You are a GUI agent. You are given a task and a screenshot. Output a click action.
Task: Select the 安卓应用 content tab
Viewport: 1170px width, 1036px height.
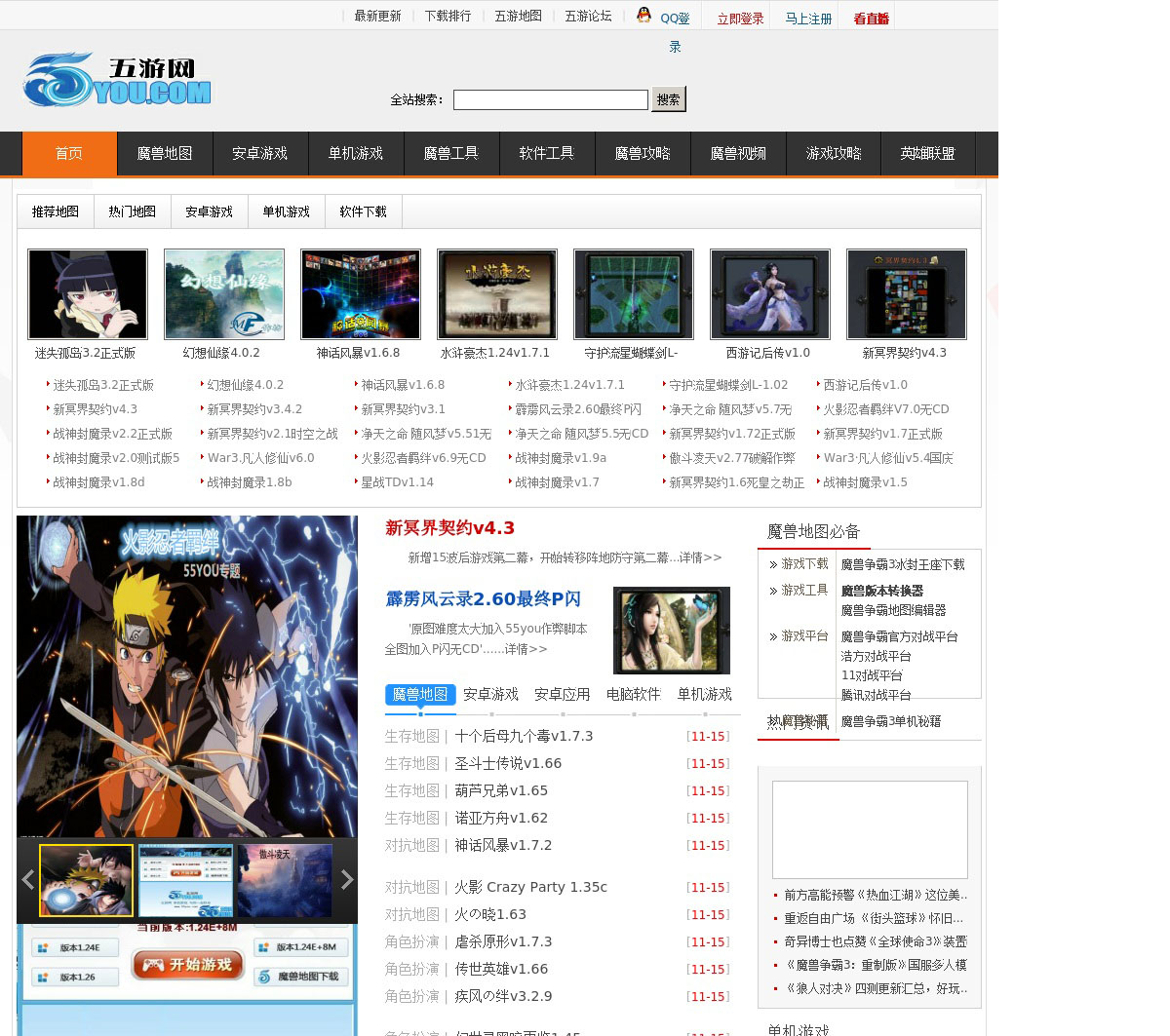(563, 695)
